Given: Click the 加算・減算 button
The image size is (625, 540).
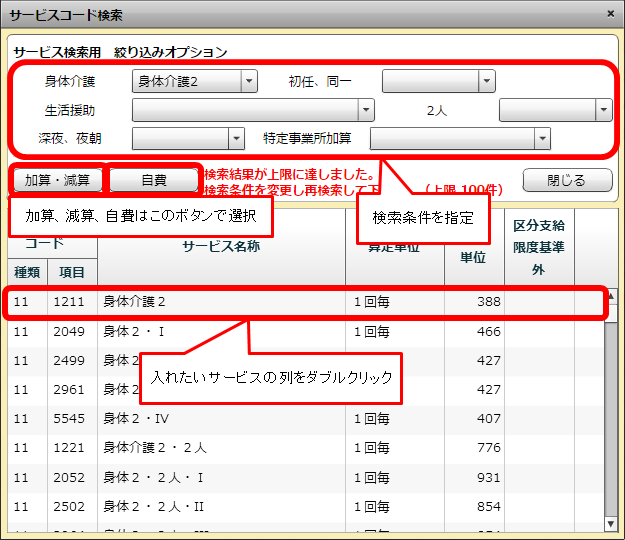Looking at the screenshot, I should (57, 180).
